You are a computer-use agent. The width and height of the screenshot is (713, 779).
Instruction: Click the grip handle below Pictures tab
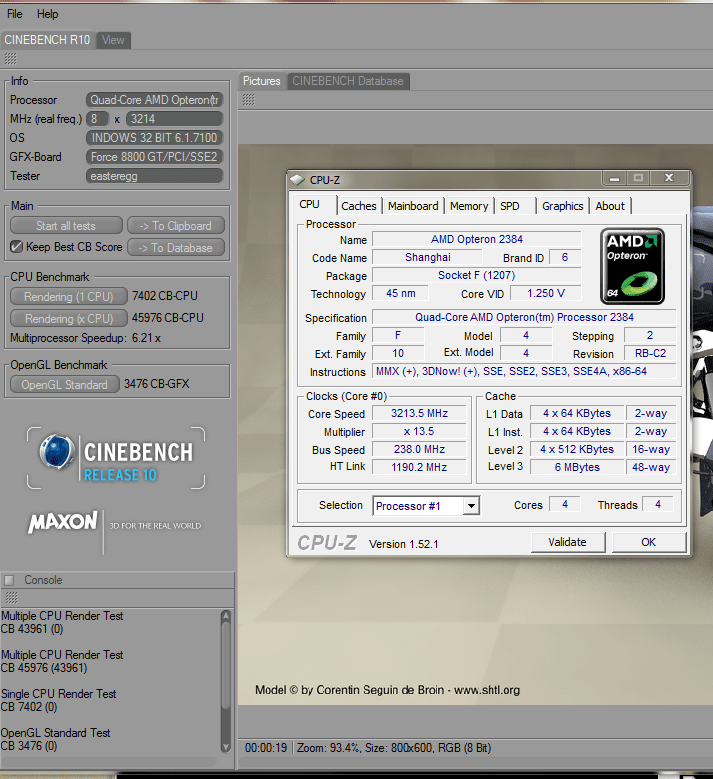[x=248, y=99]
